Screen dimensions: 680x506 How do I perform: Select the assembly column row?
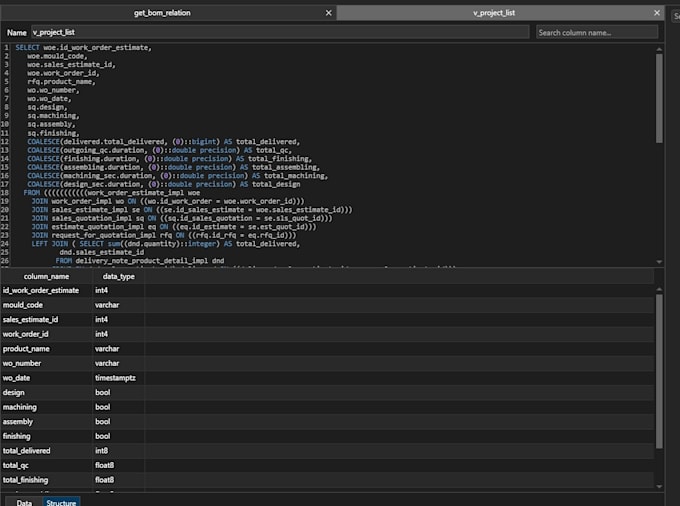tap(327, 421)
